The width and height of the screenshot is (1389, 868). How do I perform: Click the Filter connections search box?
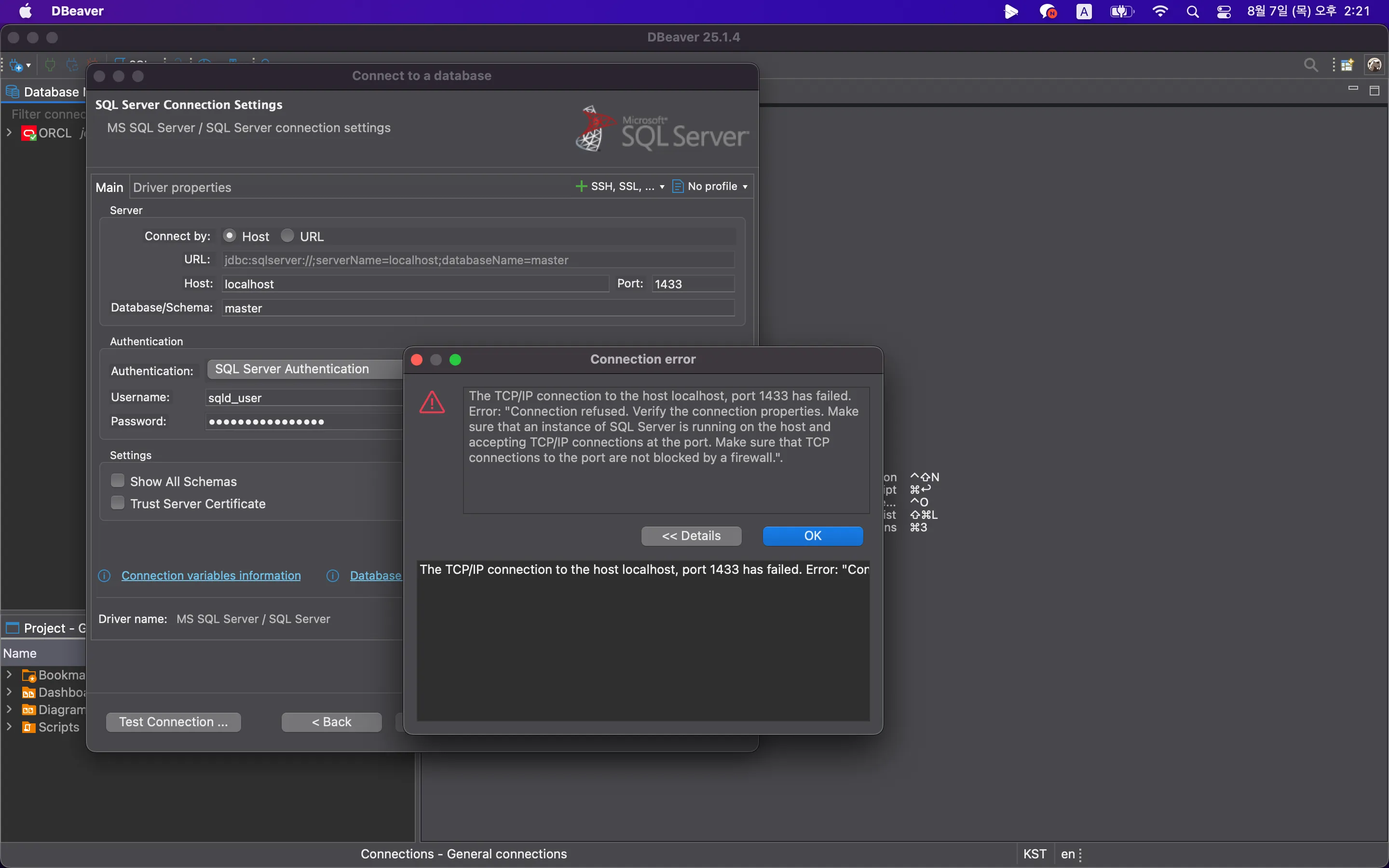pyautogui.click(x=46, y=114)
